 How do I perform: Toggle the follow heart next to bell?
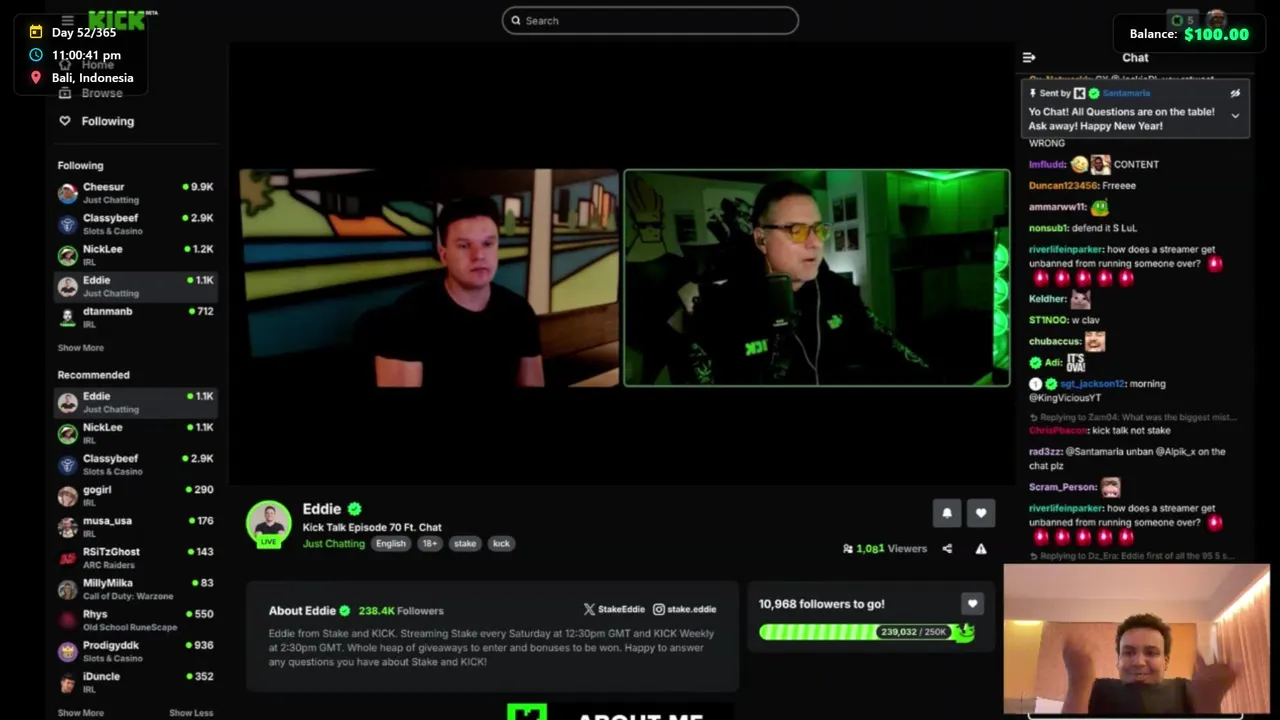pos(981,513)
